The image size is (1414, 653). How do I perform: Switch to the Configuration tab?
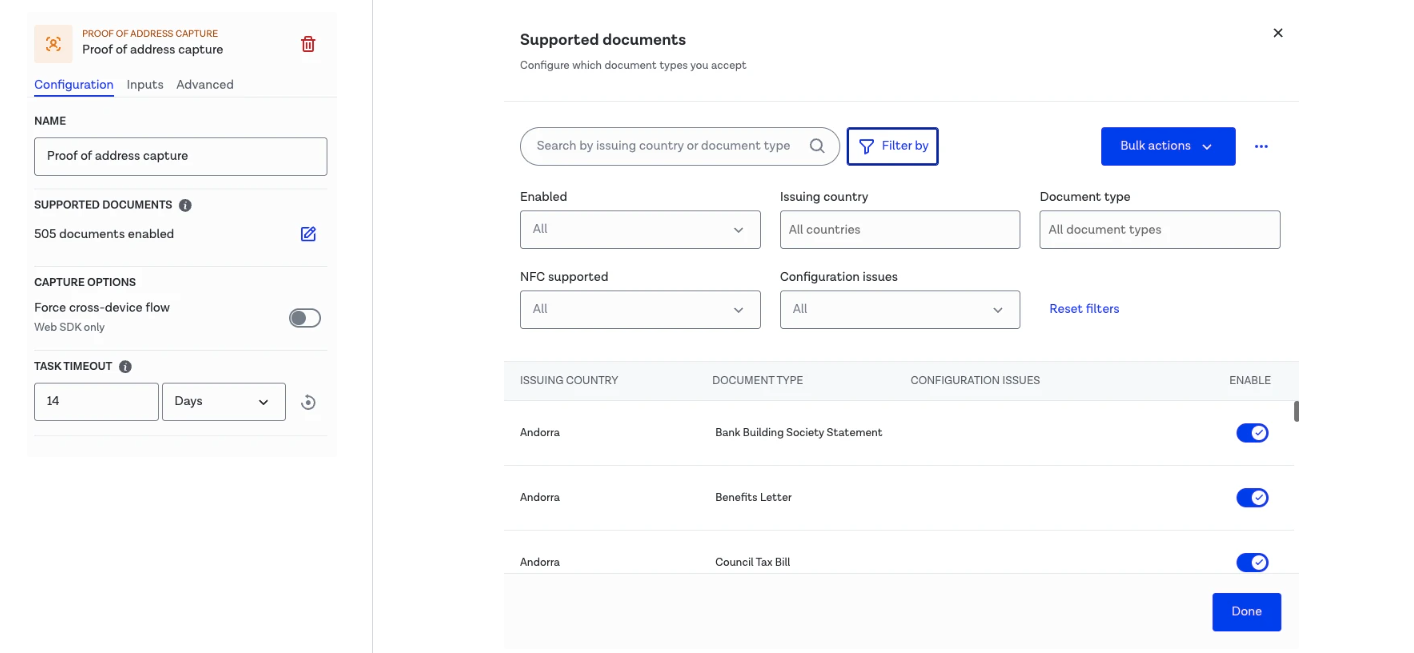coord(74,85)
